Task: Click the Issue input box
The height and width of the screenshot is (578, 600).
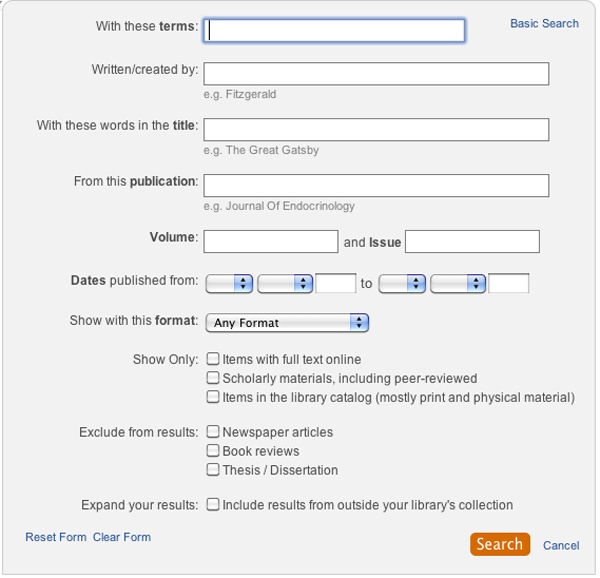Action: (x=472, y=242)
